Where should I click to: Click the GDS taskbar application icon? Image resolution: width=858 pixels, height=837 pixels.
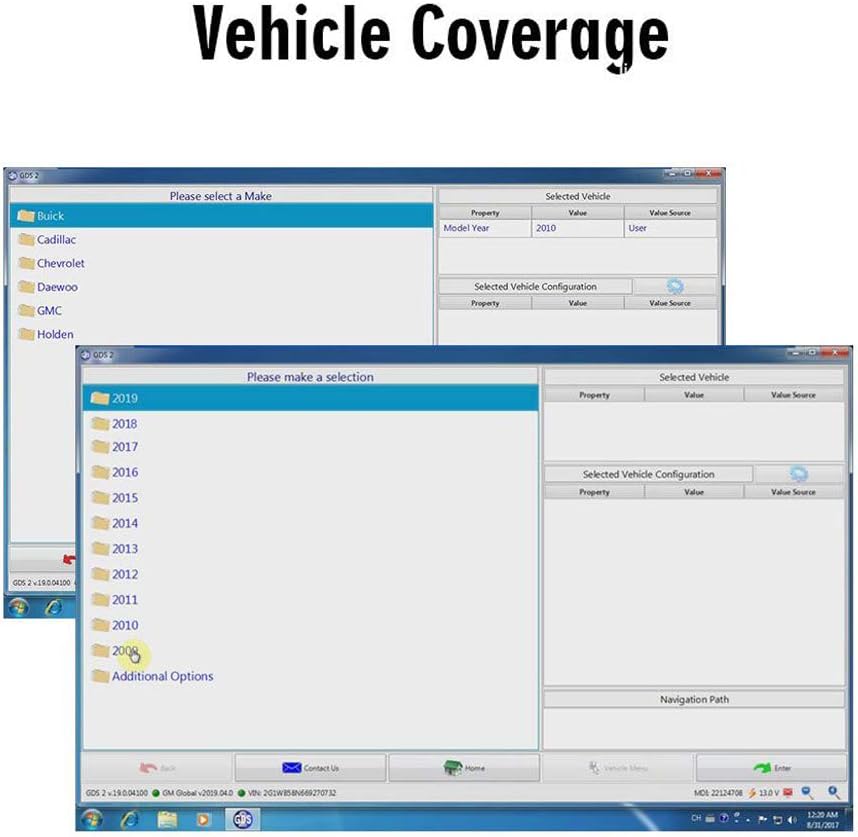pyautogui.click(x=242, y=819)
